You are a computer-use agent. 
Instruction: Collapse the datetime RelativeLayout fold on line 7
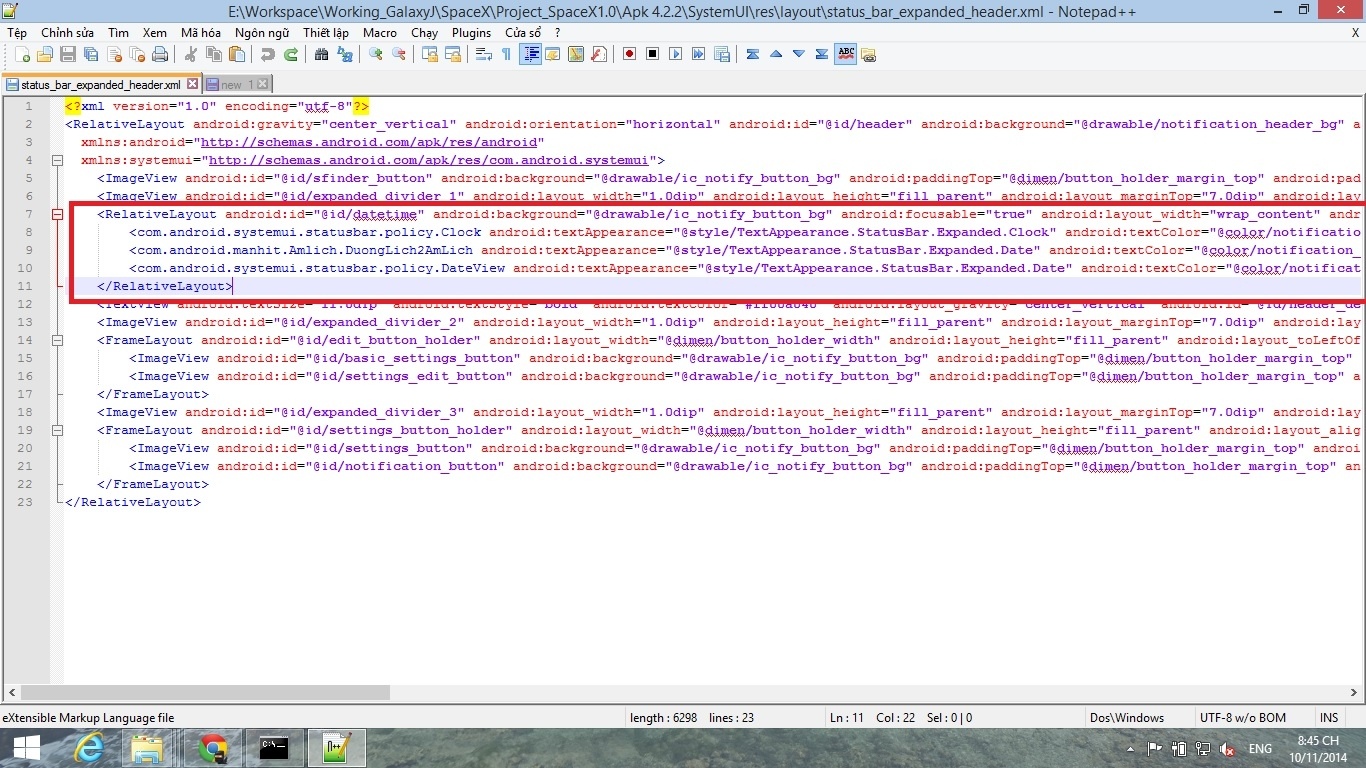click(57, 214)
